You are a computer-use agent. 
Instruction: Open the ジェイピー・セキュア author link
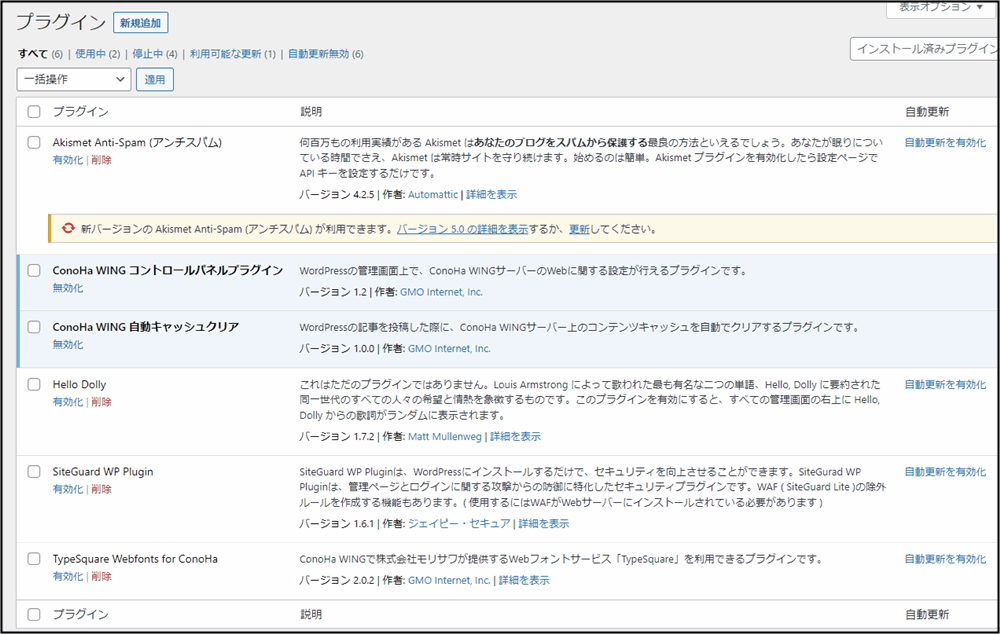point(459,524)
